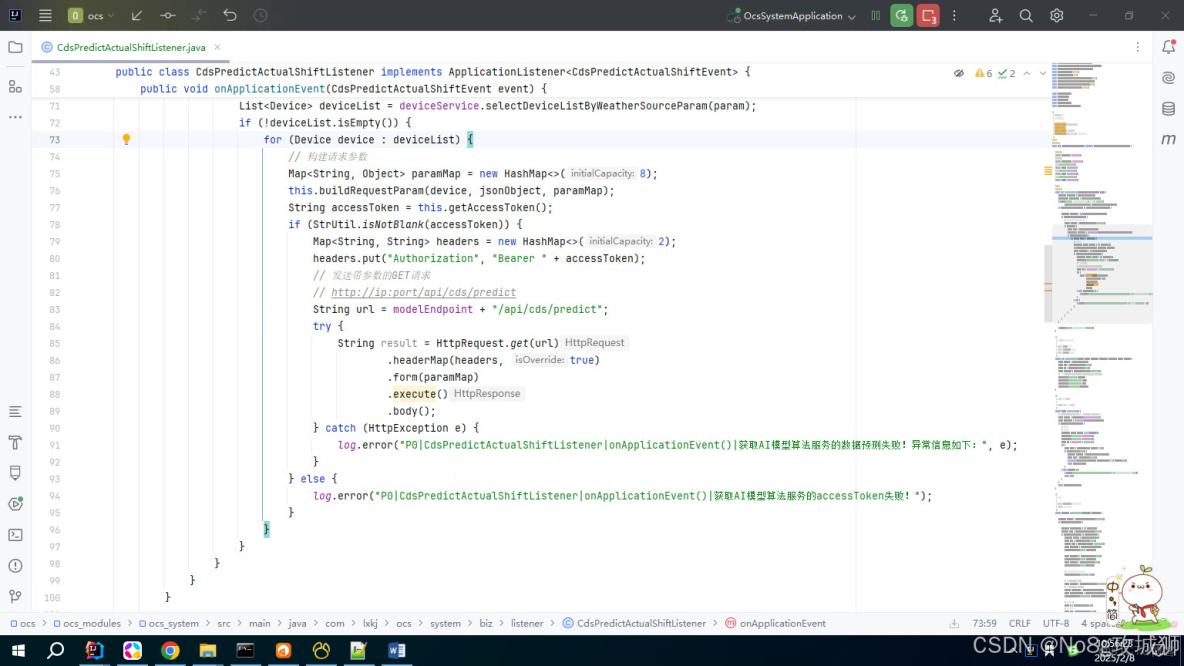
Task: Toggle the pause output control in the toolbar
Action: pyautogui.click(x=876, y=15)
